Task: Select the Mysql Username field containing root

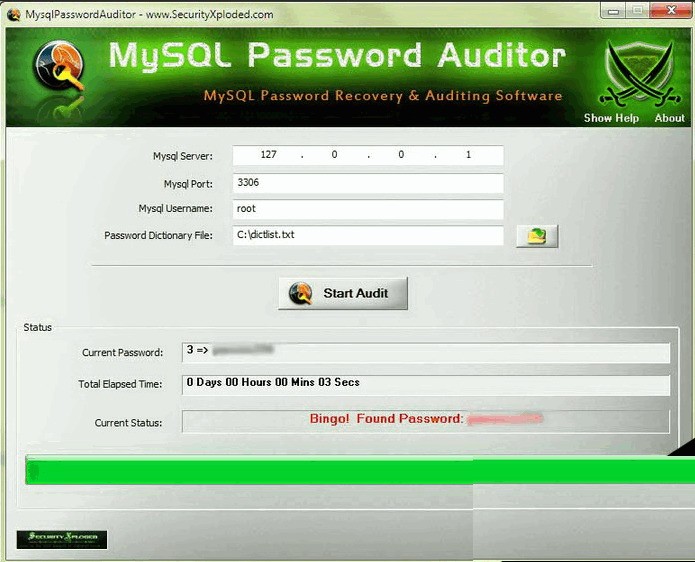Action: point(368,209)
